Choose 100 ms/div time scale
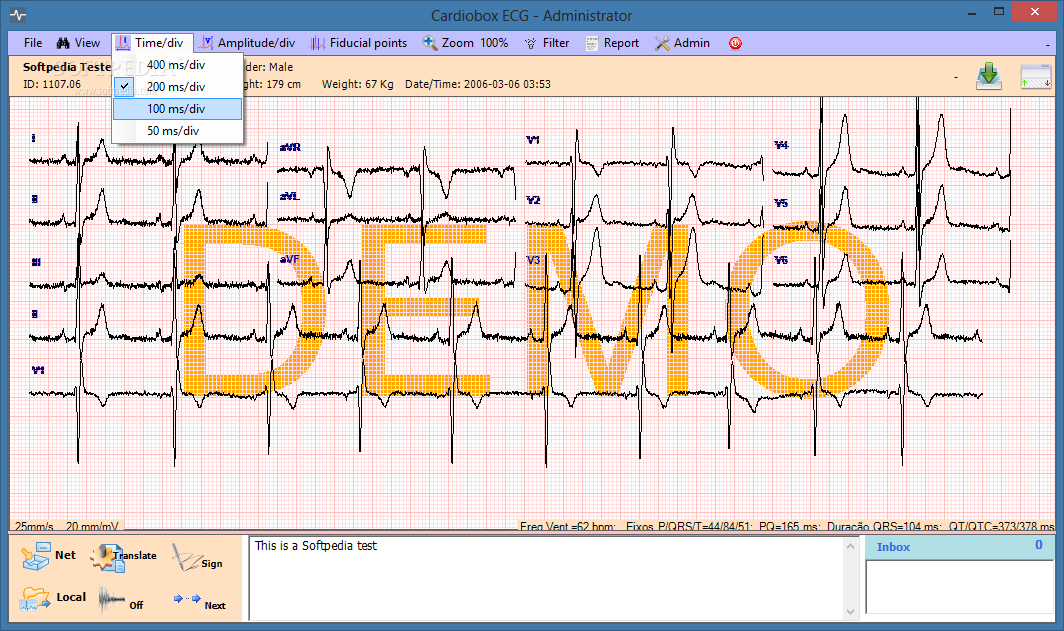The height and width of the screenshot is (631, 1064). coord(177,109)
